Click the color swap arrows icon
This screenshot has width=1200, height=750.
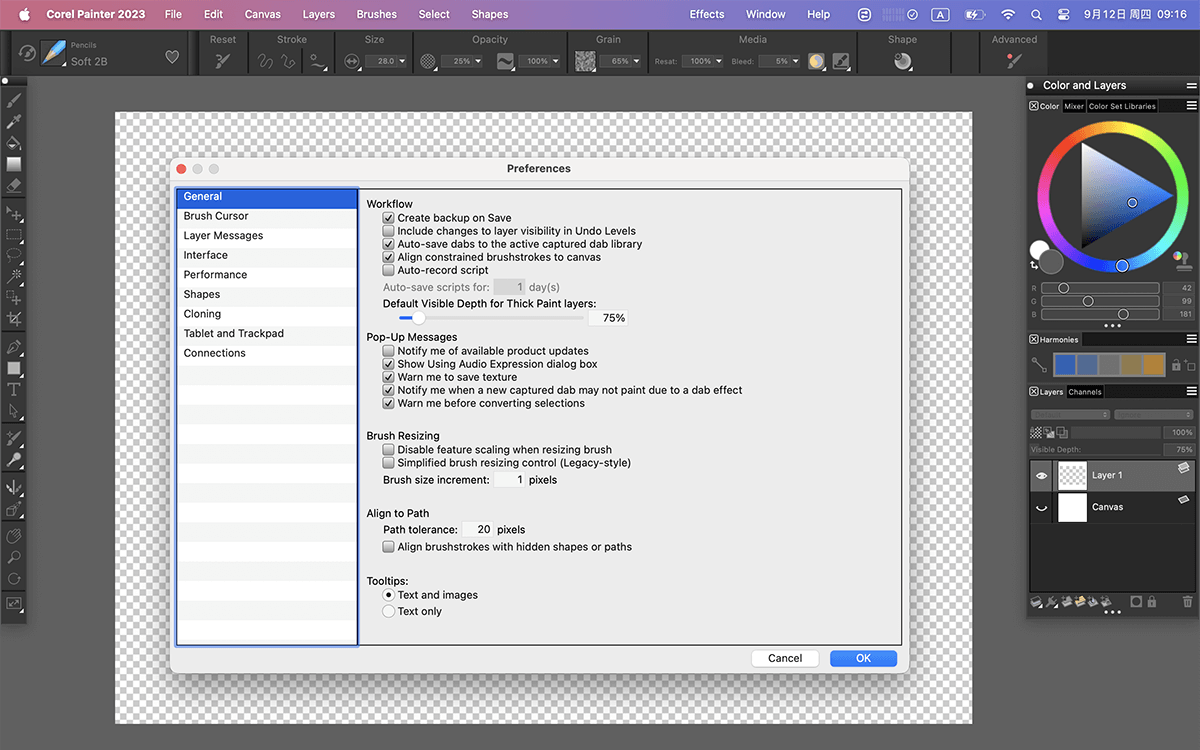pyautogui.click(x=1034, y=265)
